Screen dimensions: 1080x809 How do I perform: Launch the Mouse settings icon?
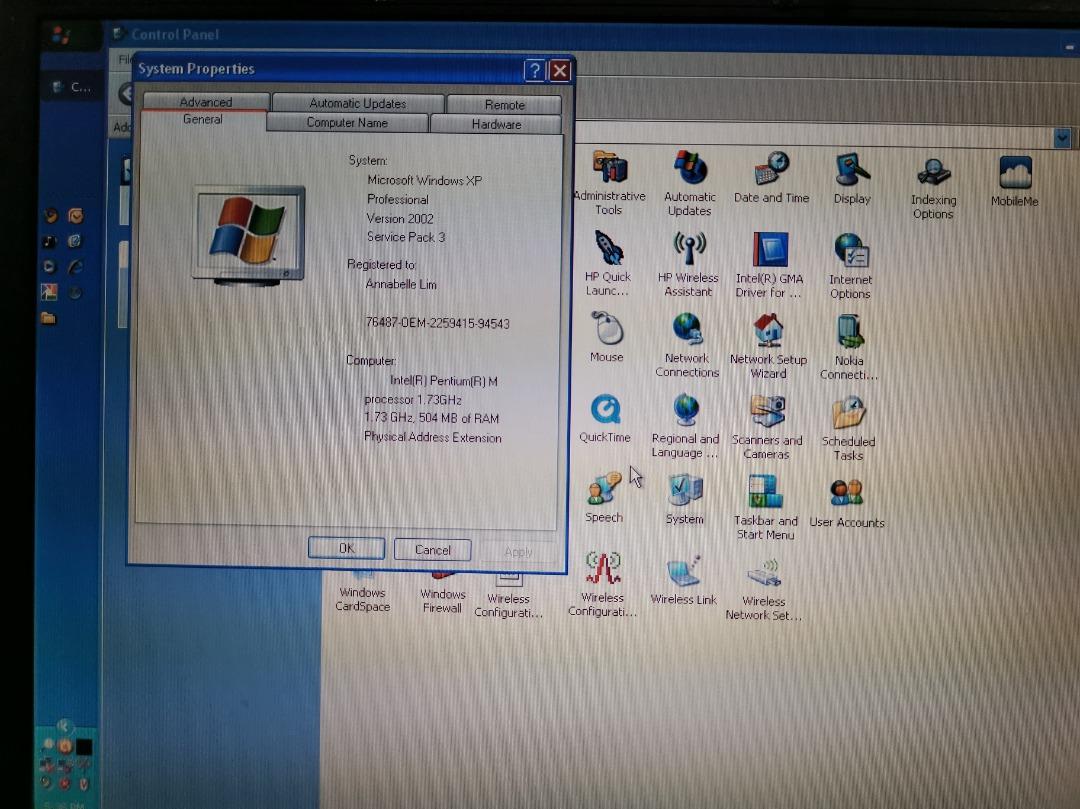[x=607, y=330]
